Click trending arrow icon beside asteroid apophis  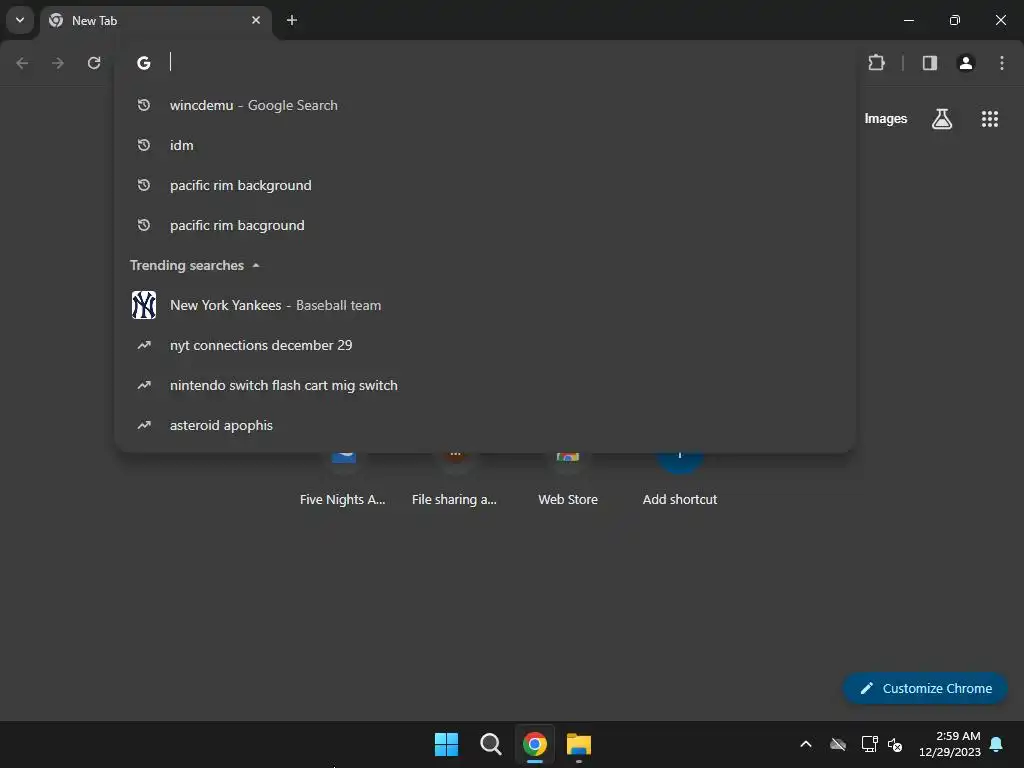tap(144, 425)
